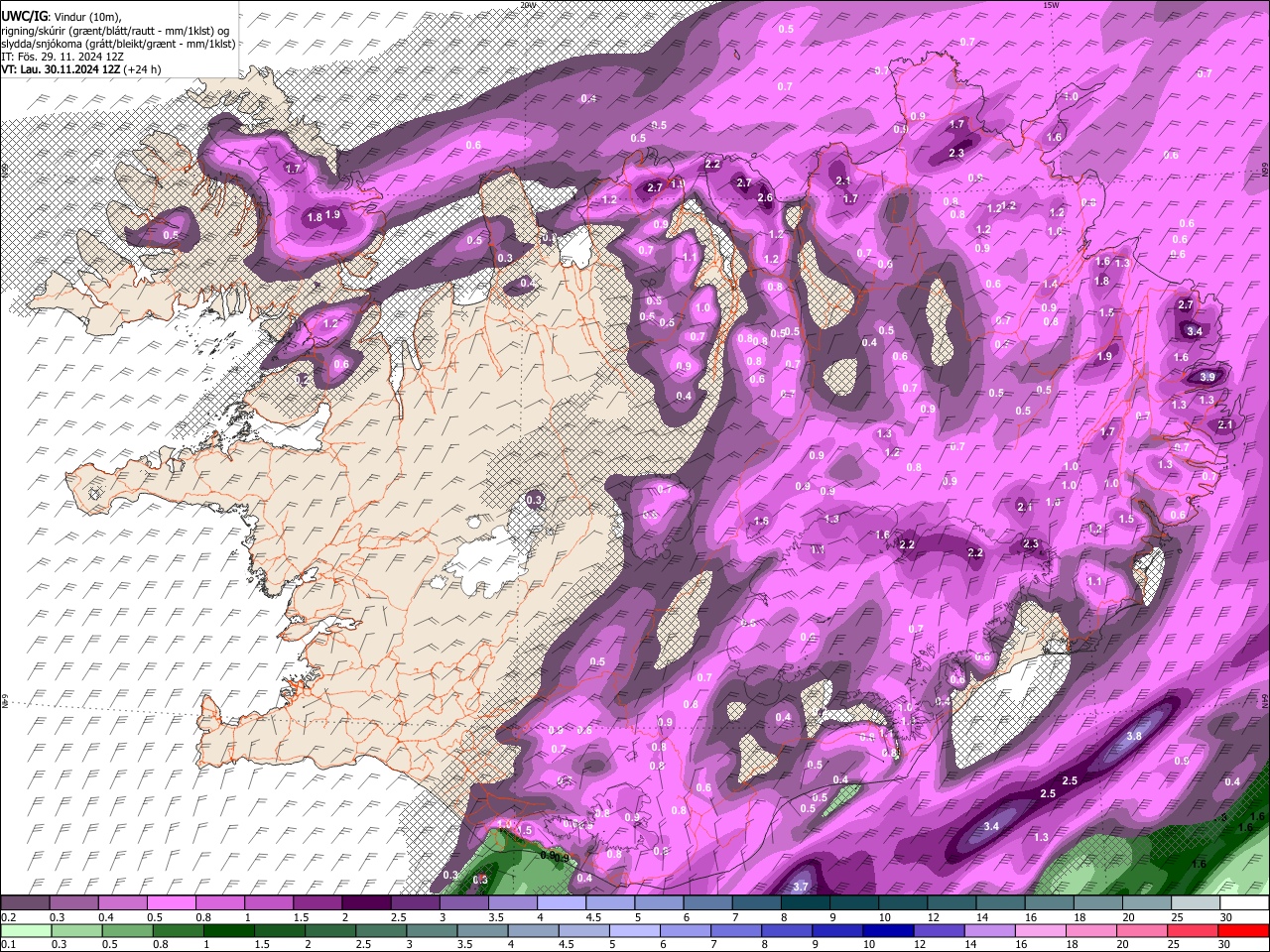The height and width of the screenshot is (952, 1270).
Task: Click the bright red 30 swatch ending the lower legend row
Action: click(x=1244, y=930)
